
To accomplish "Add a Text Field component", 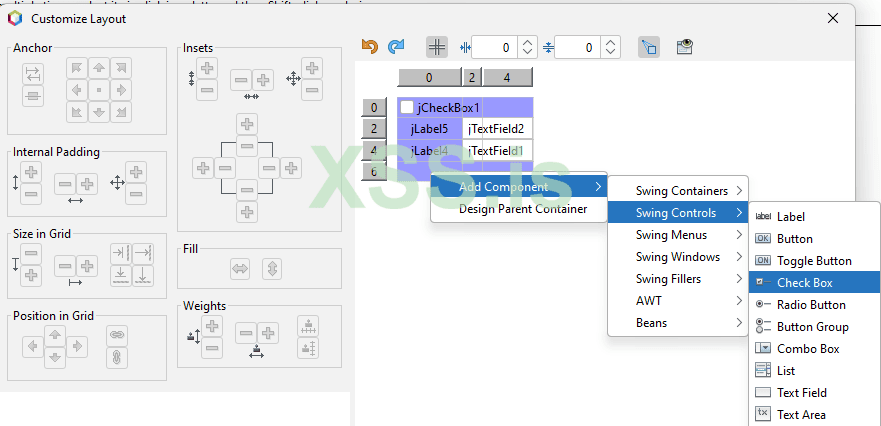I will point(815,392).
